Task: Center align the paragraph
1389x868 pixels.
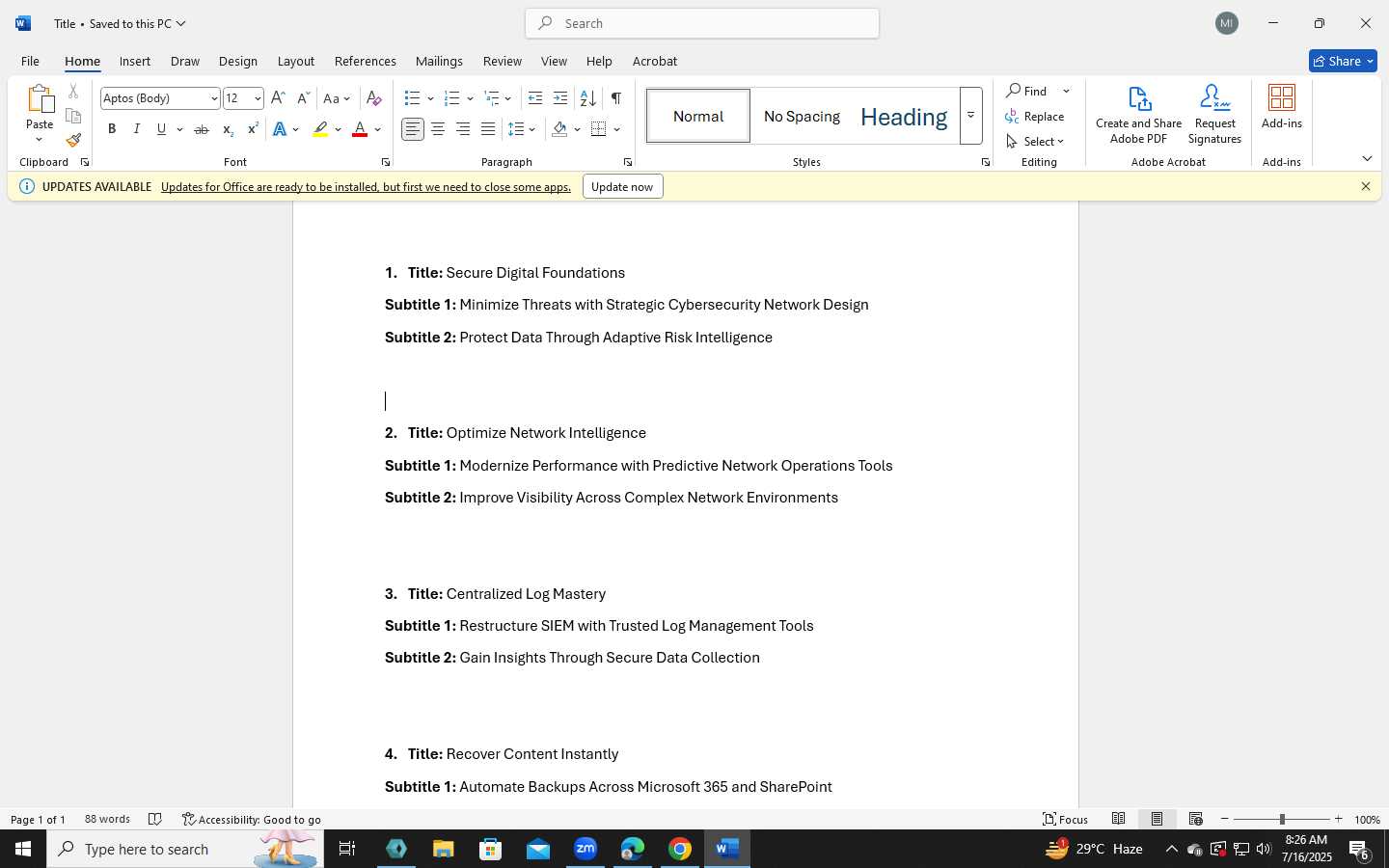Action: click(438, 129)
